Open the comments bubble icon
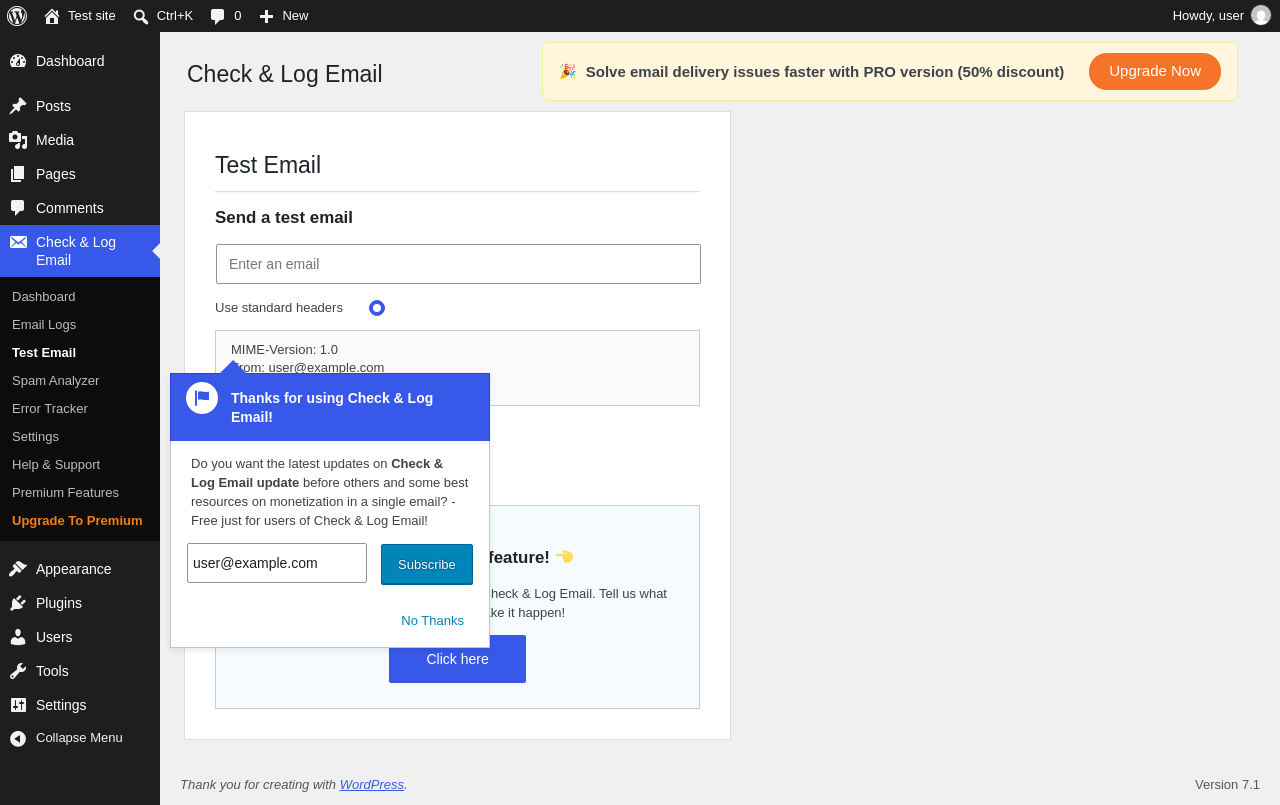 coord(217,16)
